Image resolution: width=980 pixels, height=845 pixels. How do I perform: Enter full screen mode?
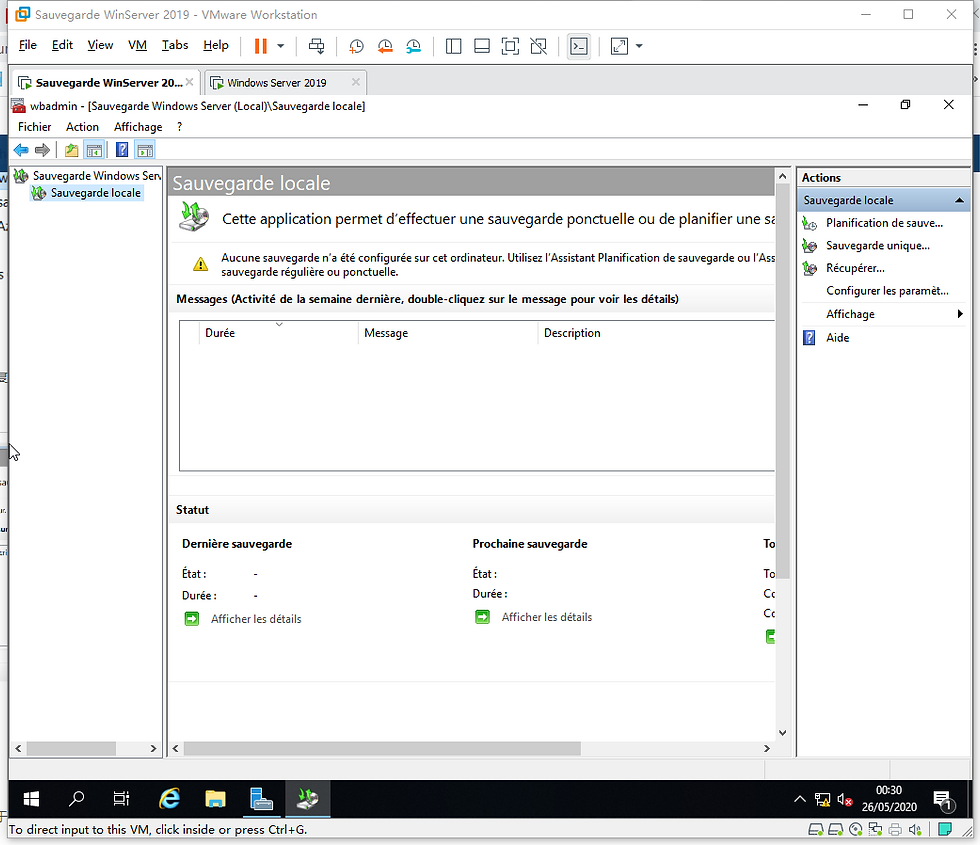coord(510,46)
